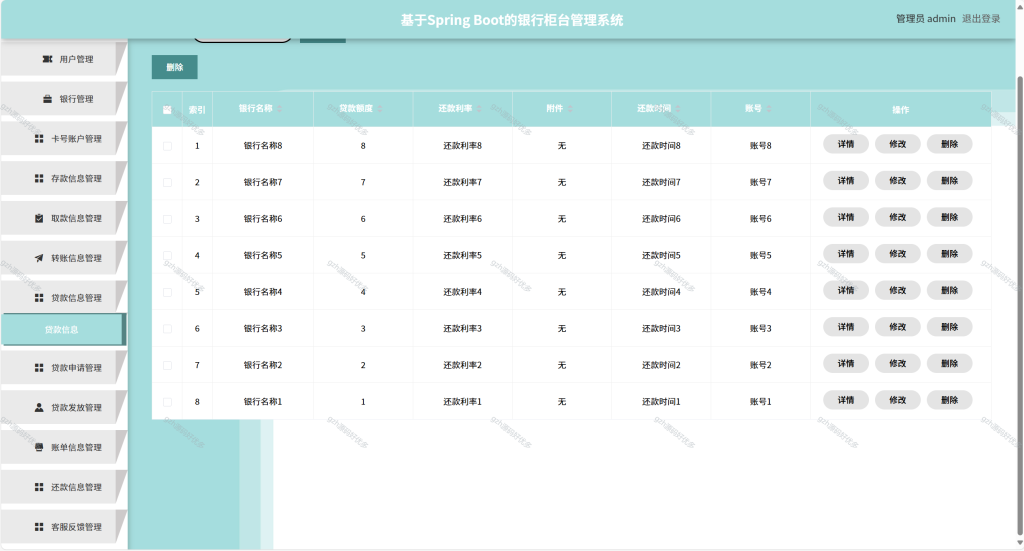This screenshot has width=1024, height=551.
Task: Expand the 贷款申请管理 menu
Action: pos(63,368)
